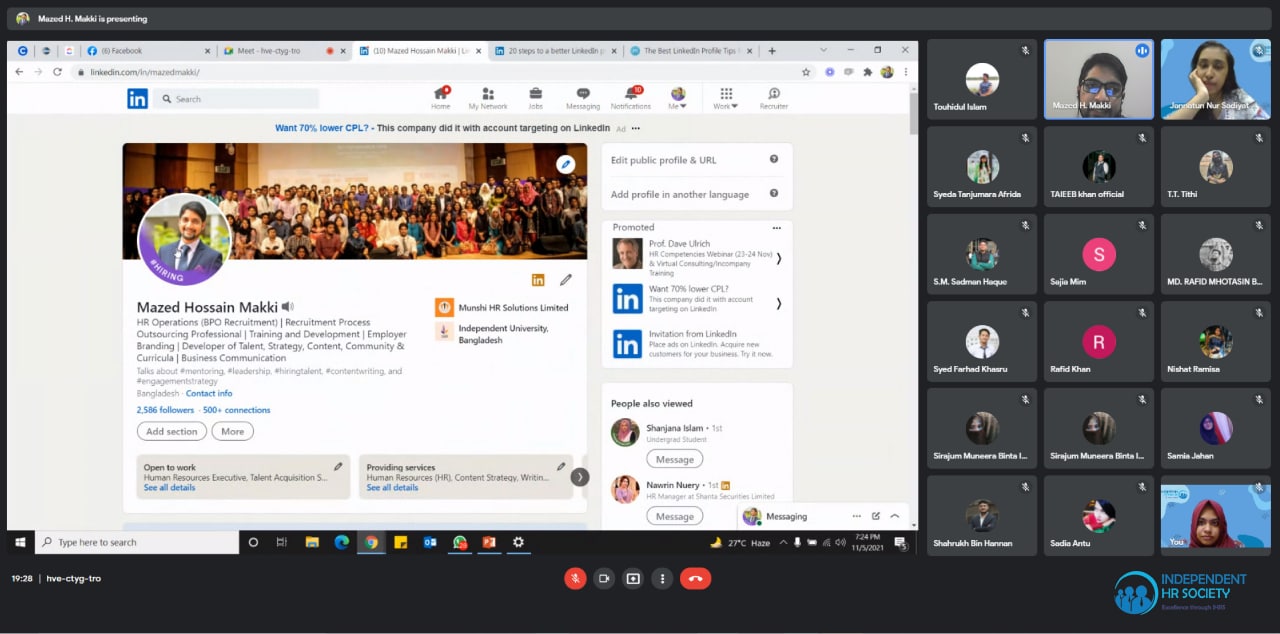Open LinkedIn Messaging from the top nav
Screen dimensions: 1280x634
click(583, 98)
